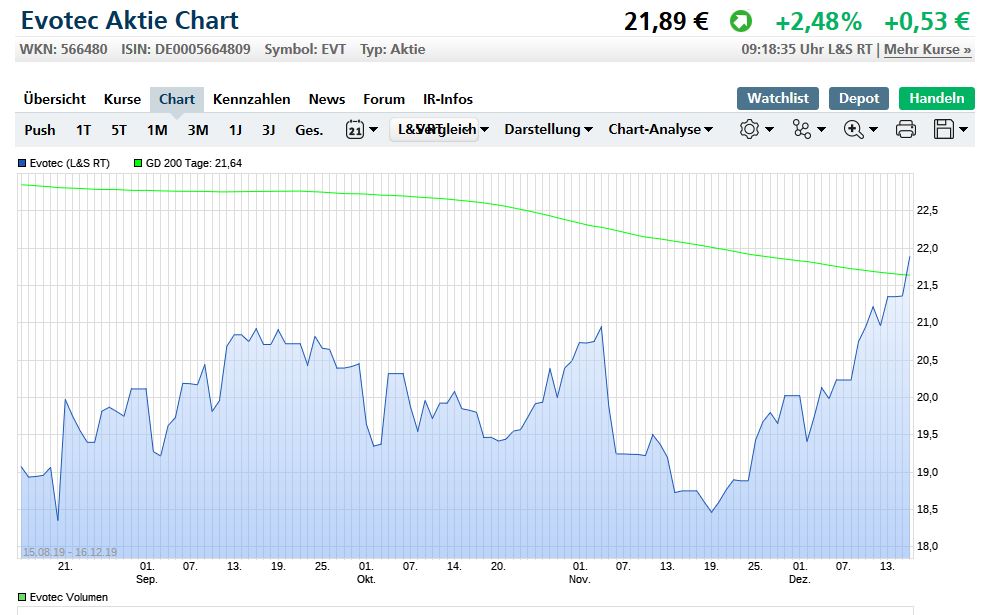The height and width of the screenshot is (615, 989).
Task: Open the Übersicht tab
Action: 55,99
